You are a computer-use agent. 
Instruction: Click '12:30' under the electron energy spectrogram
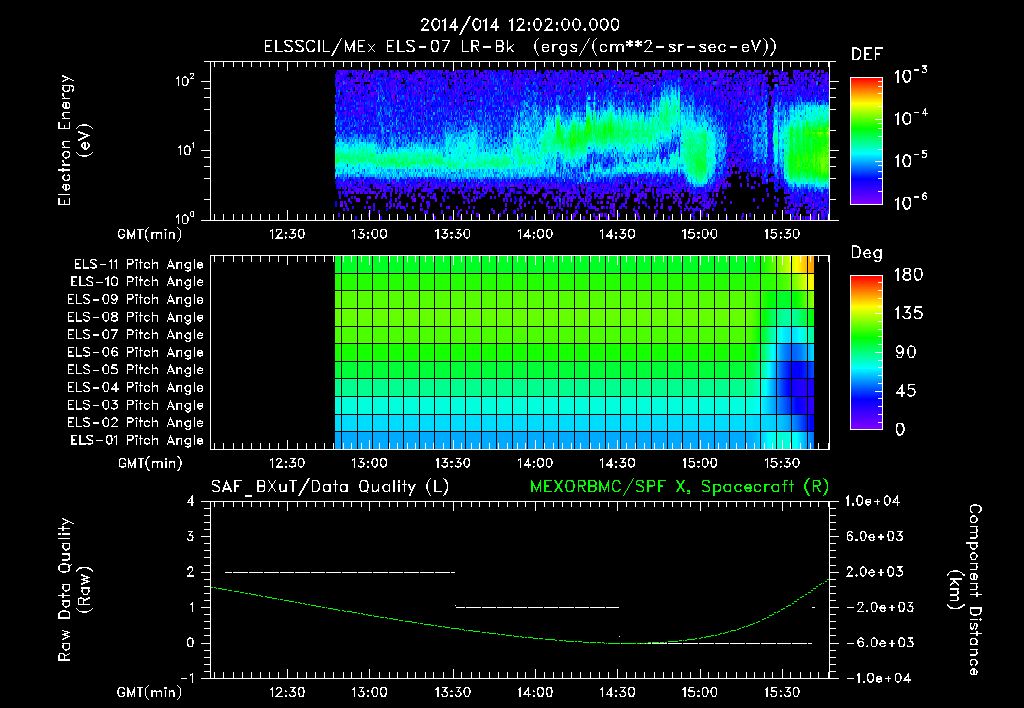coord(287,234)
